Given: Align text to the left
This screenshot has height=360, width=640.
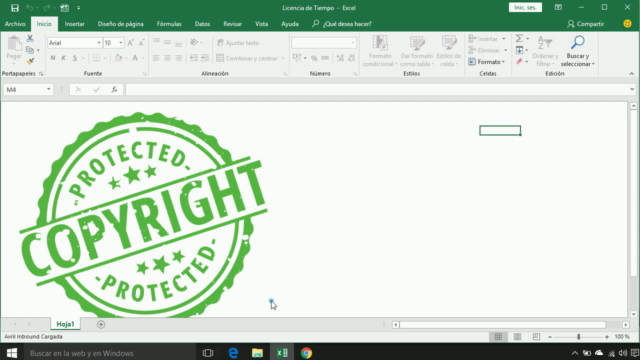Looking at the screenshot, I should pos(156,58).
